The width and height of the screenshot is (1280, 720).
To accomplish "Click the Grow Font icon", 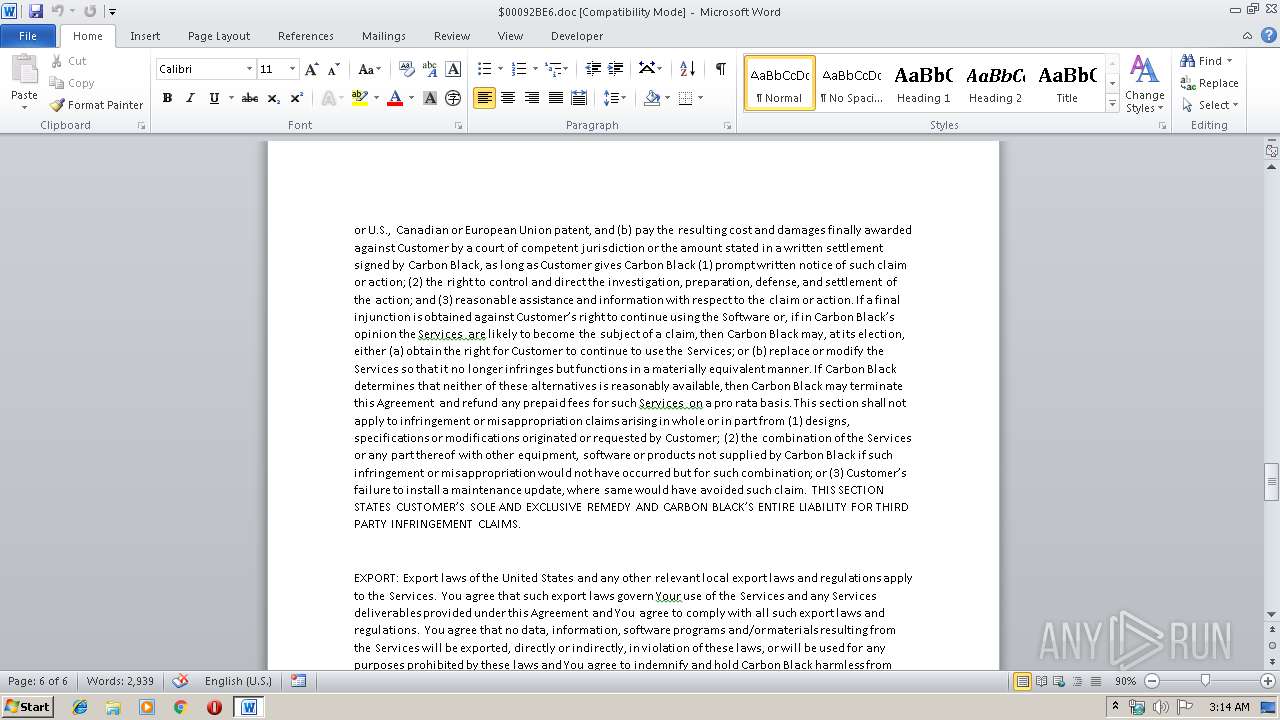I will (312, 69).
